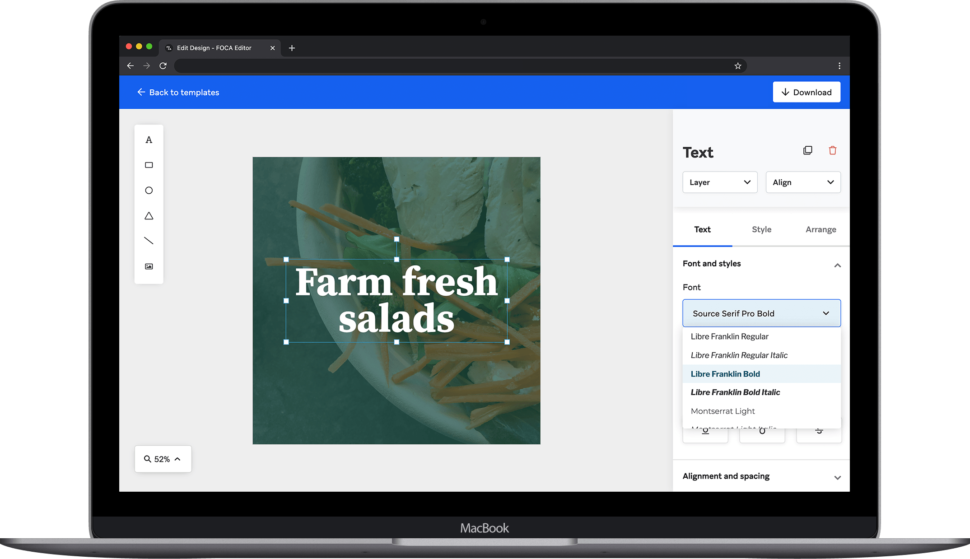Open the browser's three-dot menu
The height and width of the screenshot is (559, 970).
coord(839,66)
